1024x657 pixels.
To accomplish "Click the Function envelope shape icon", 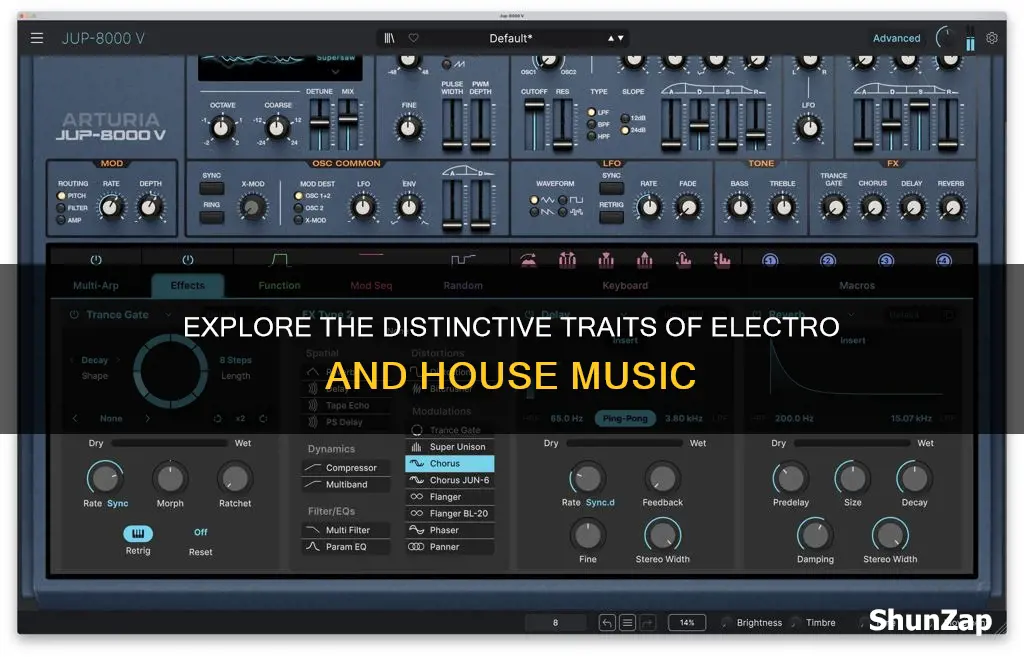I will click(280, 260).
